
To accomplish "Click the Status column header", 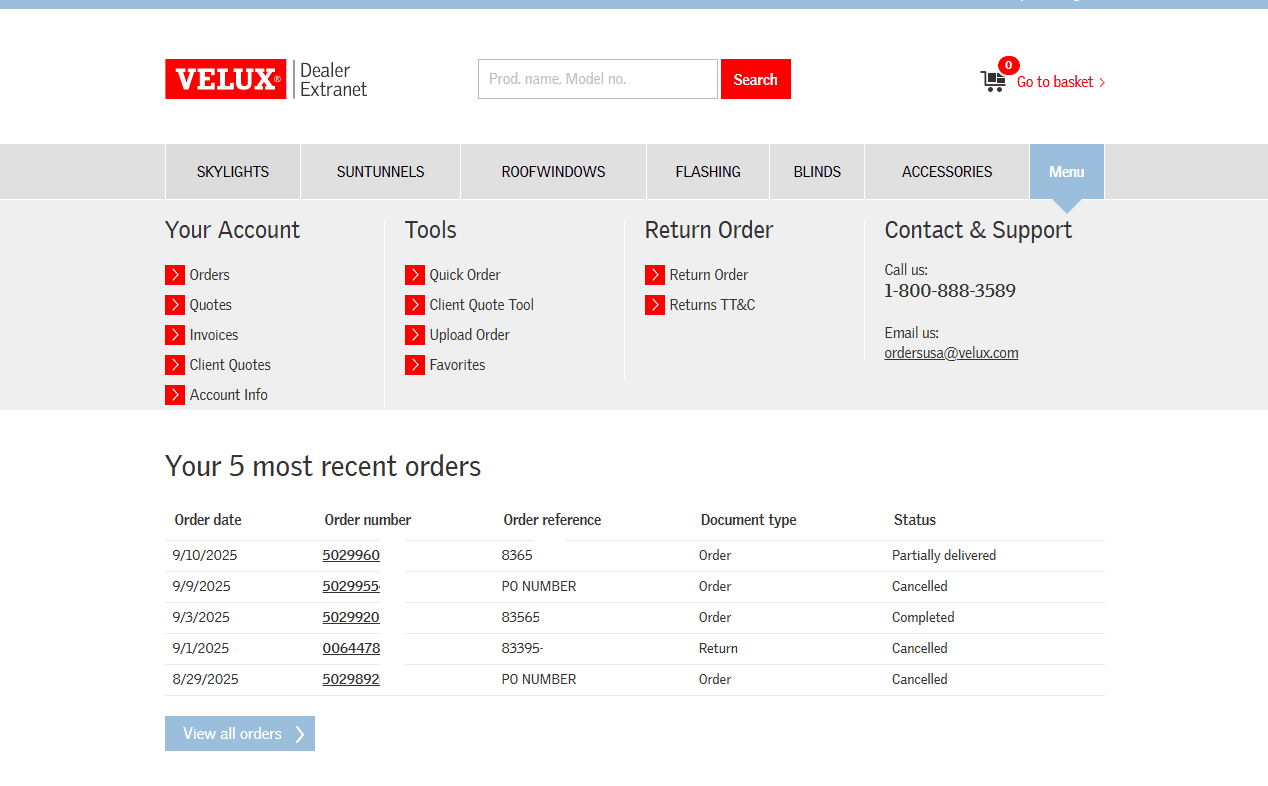I will point(915,520).
